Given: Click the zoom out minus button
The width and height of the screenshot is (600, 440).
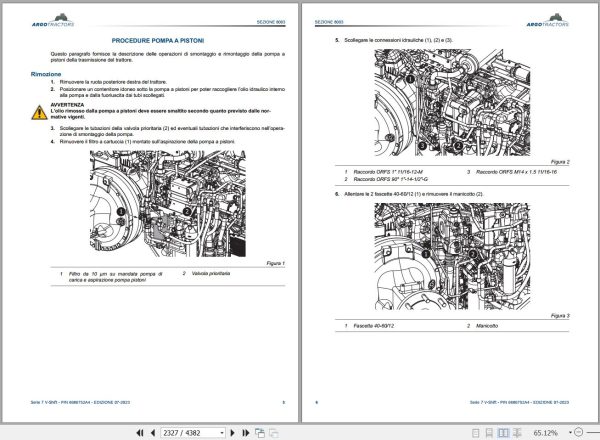Looking at the screenshot, I should pyautogui.click(x=579, y=432).
